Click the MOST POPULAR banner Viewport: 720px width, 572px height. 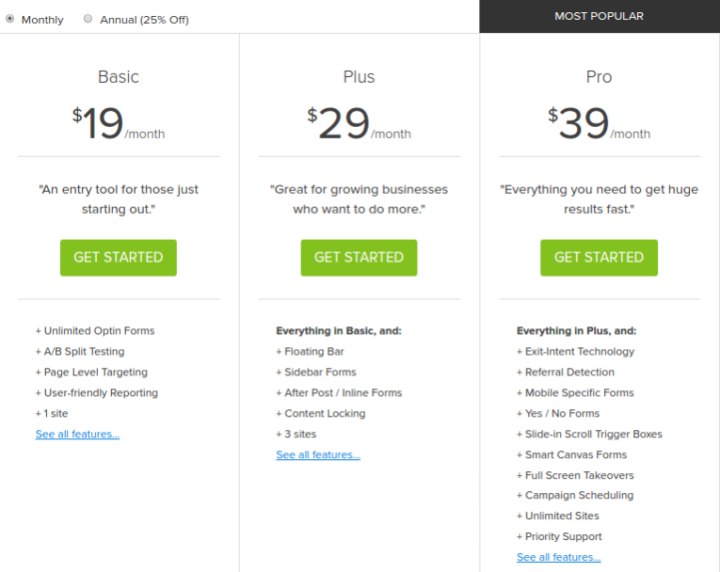pos(600,16)
